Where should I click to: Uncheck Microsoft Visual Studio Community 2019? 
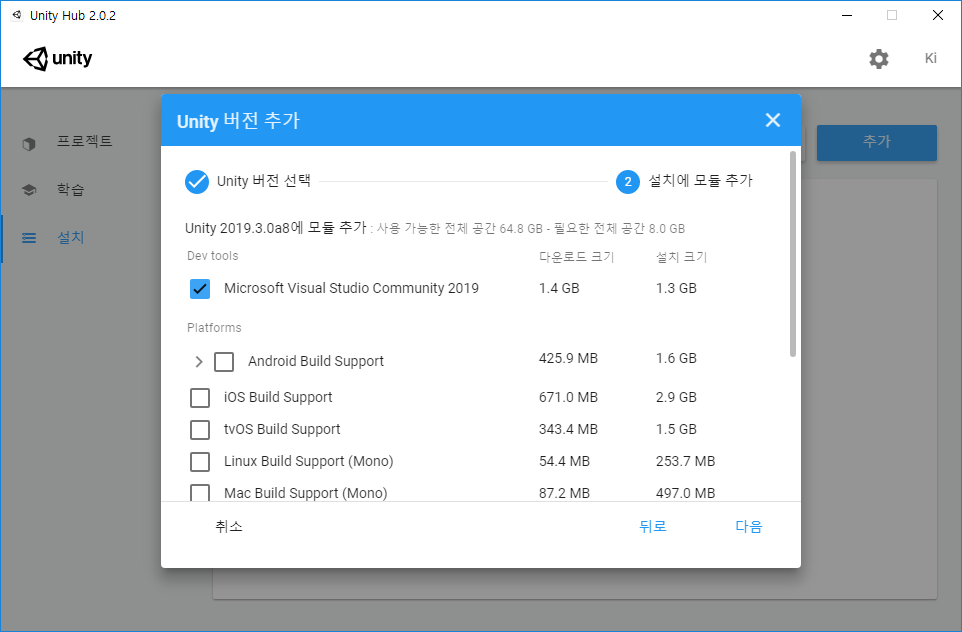click(200, 288)
